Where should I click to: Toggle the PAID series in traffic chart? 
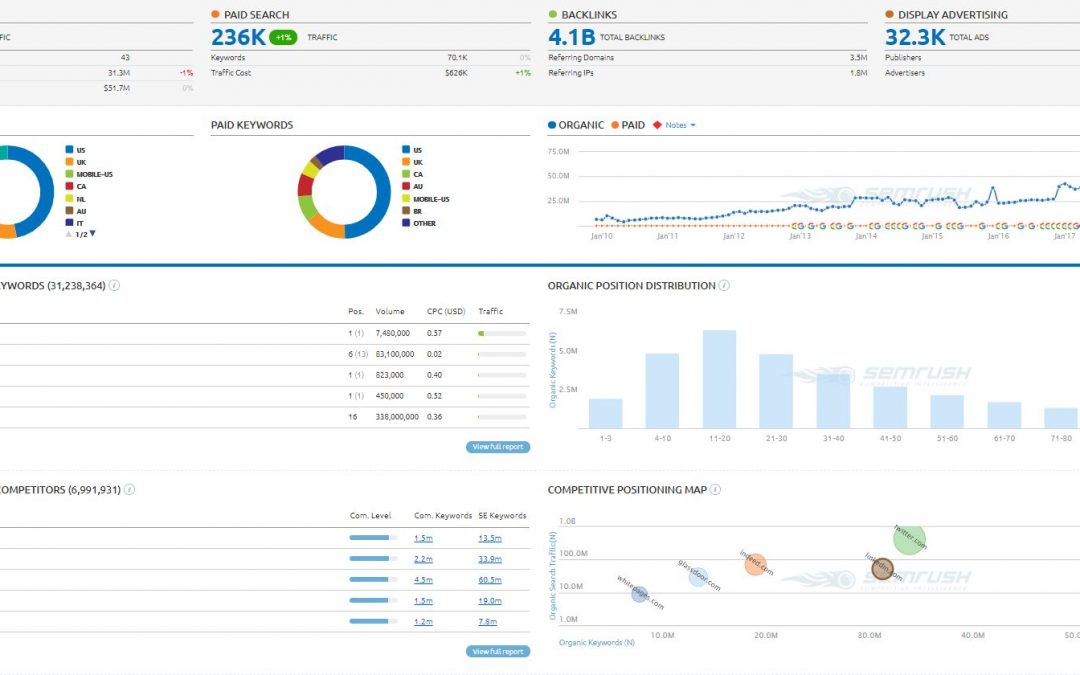coord(627,125)
